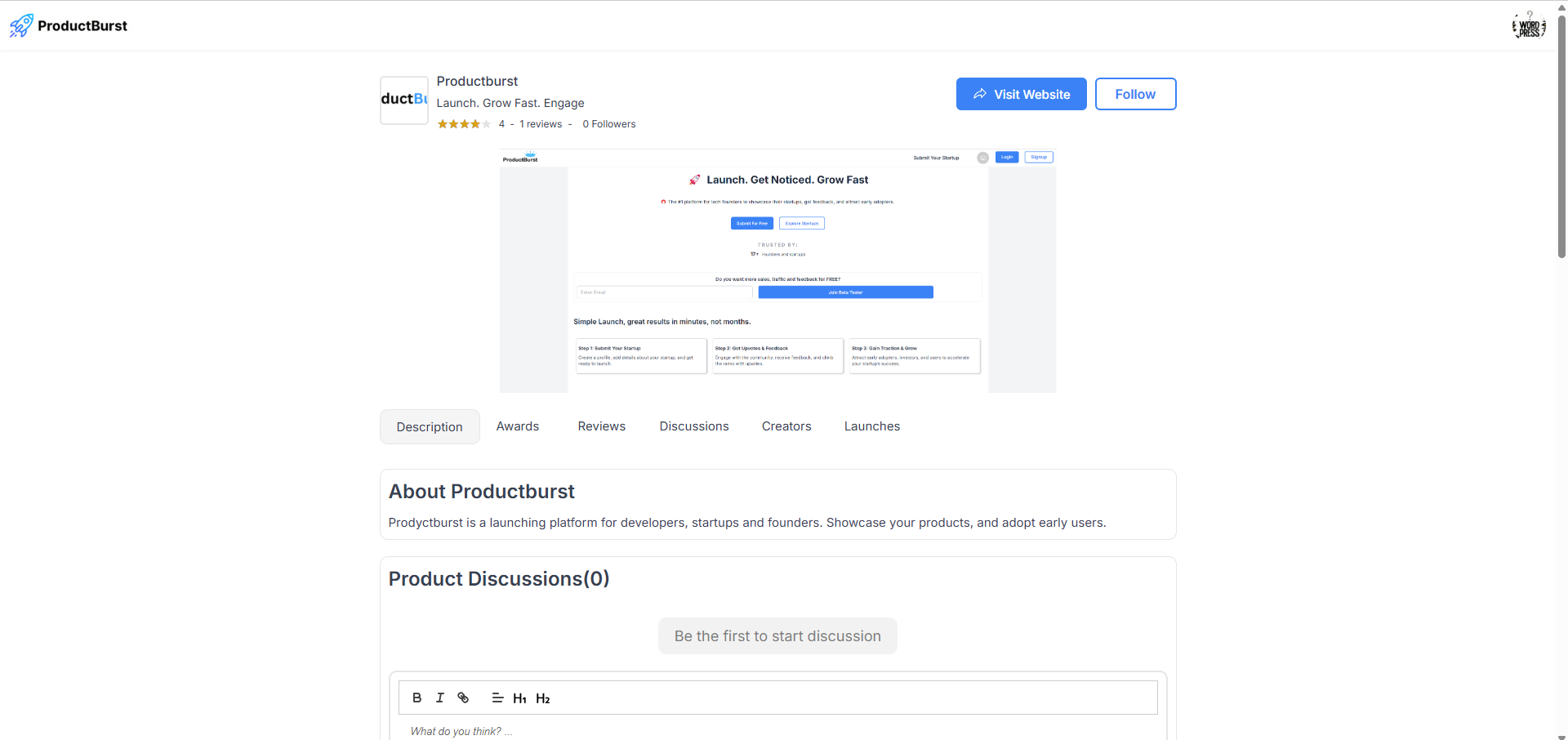Click the About Productburst heading
The width and height of the screenshot is (1568, 740).
click(482, 492)
